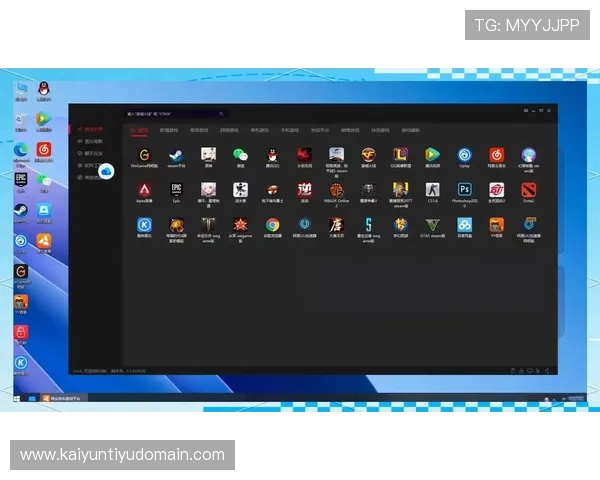Launch the Cyberpunk 2077 steam icon
Viewport: 600px width, 480px height.
click(401, 195)
